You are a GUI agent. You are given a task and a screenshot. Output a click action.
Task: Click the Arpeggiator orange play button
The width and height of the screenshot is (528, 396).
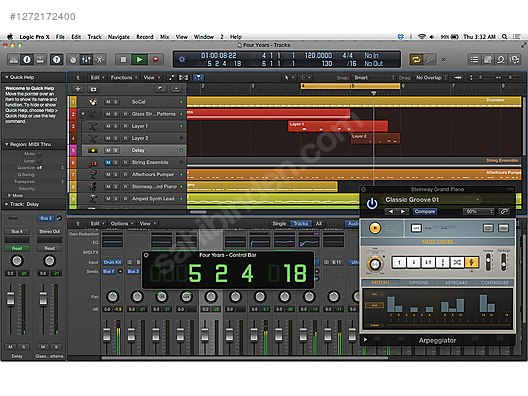[x=375, y=228]
